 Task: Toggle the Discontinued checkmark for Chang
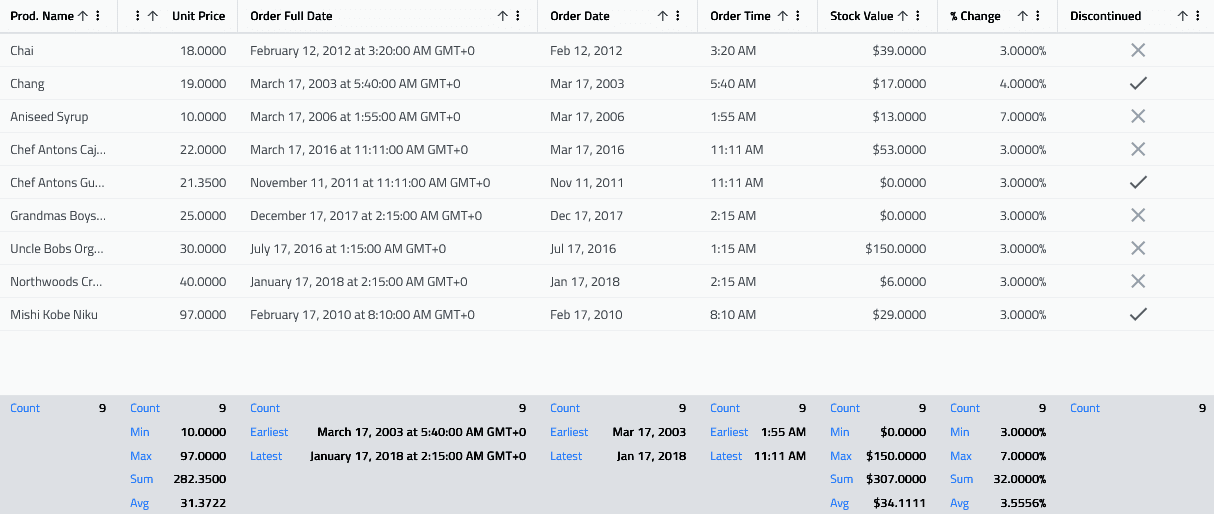(1137, 83)
